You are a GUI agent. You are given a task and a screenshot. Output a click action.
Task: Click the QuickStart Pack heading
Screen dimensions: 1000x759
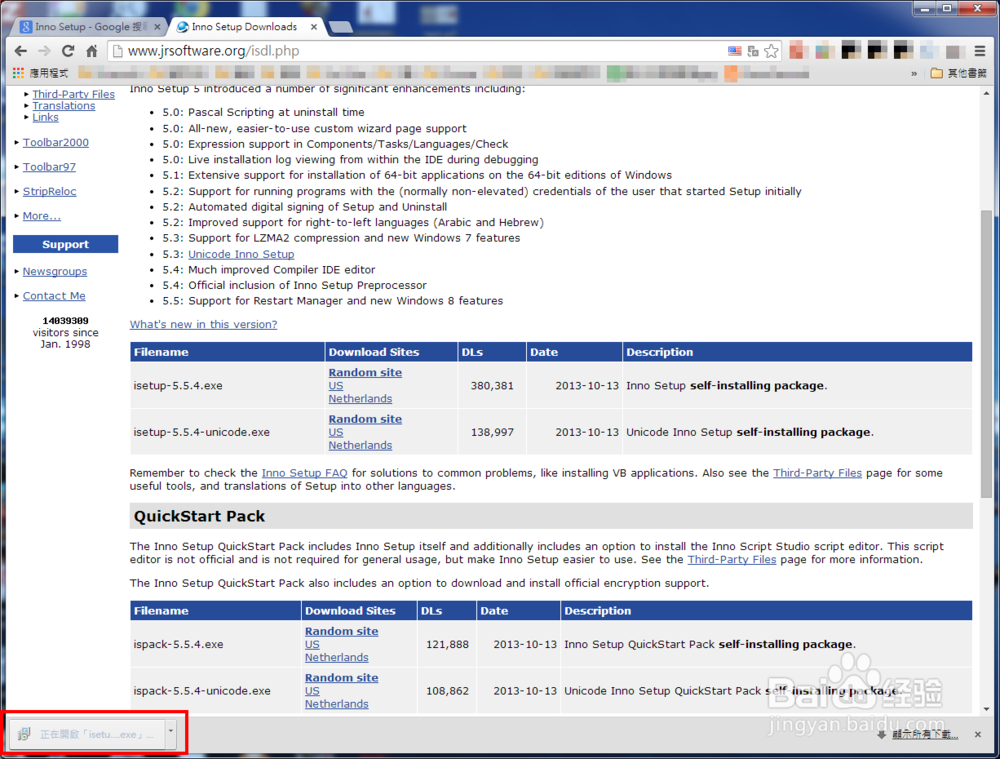pos(199,516)
